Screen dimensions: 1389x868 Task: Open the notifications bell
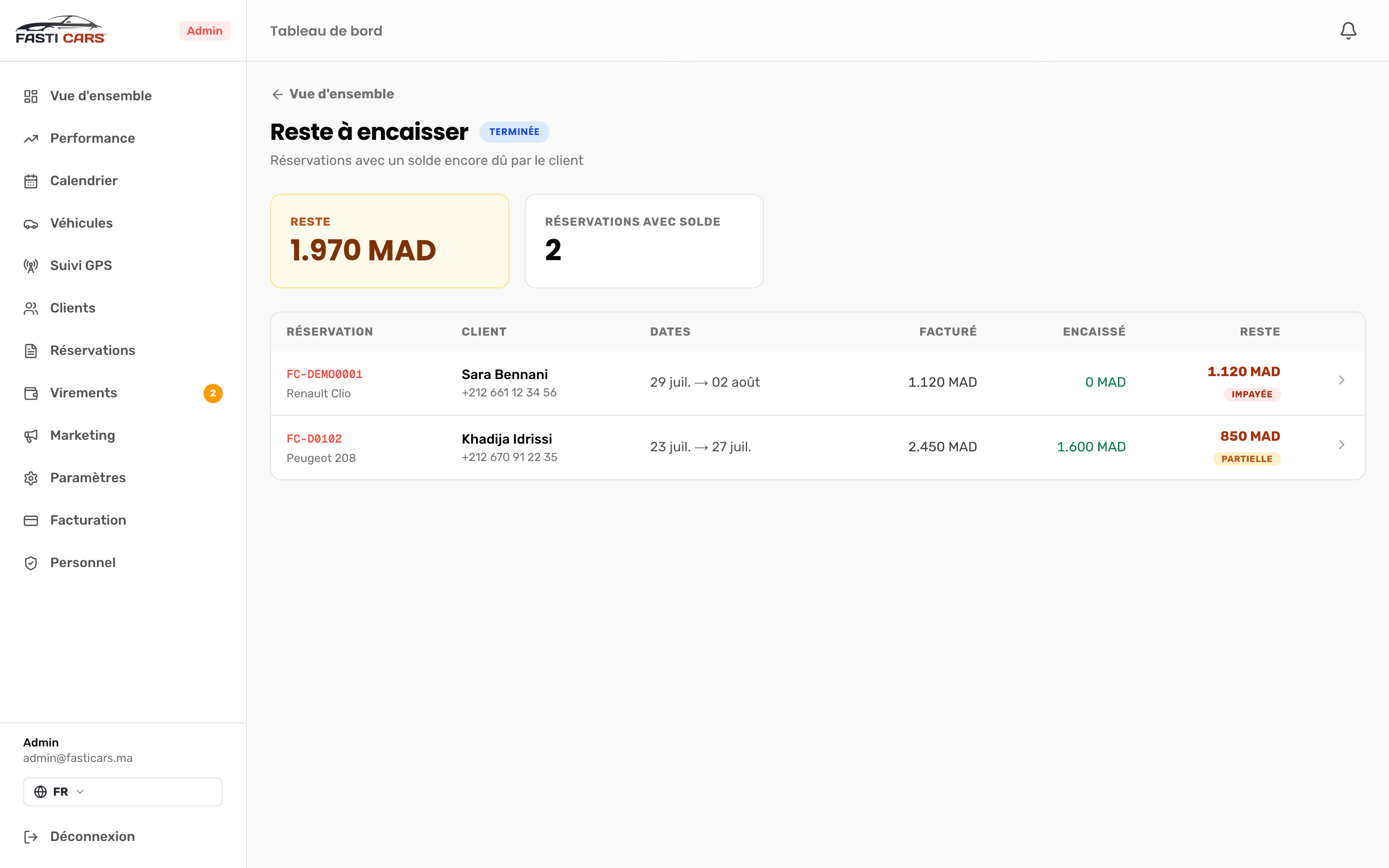tap(1348, 30)
